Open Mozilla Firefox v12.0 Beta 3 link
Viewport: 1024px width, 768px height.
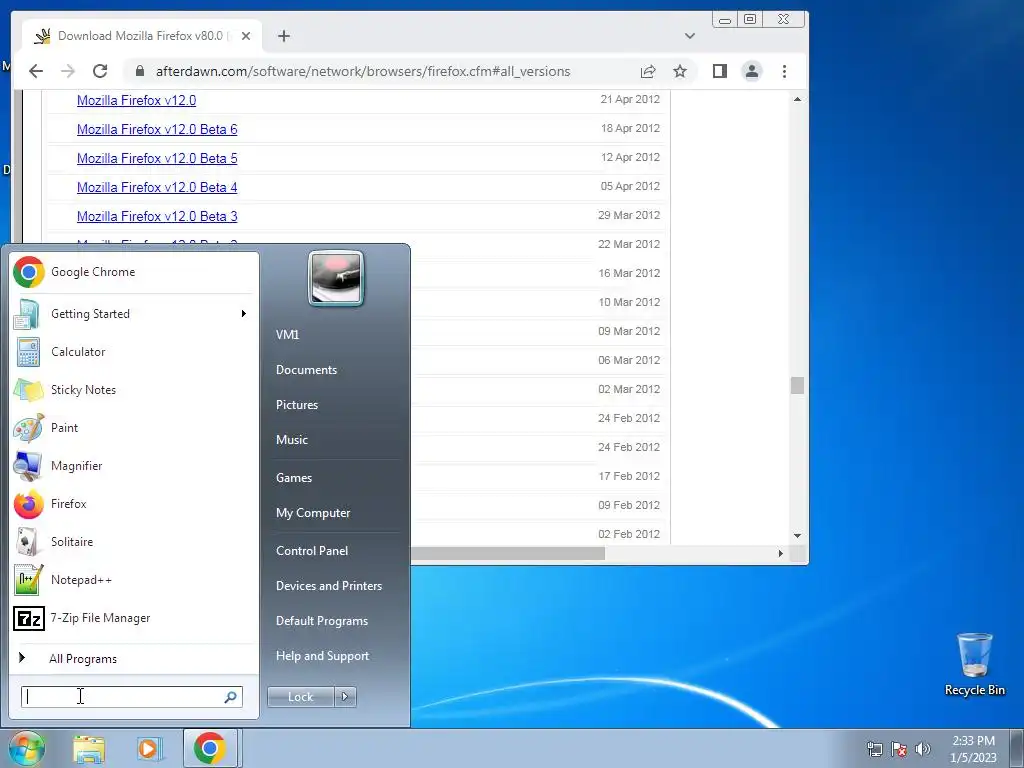(157, 216)
